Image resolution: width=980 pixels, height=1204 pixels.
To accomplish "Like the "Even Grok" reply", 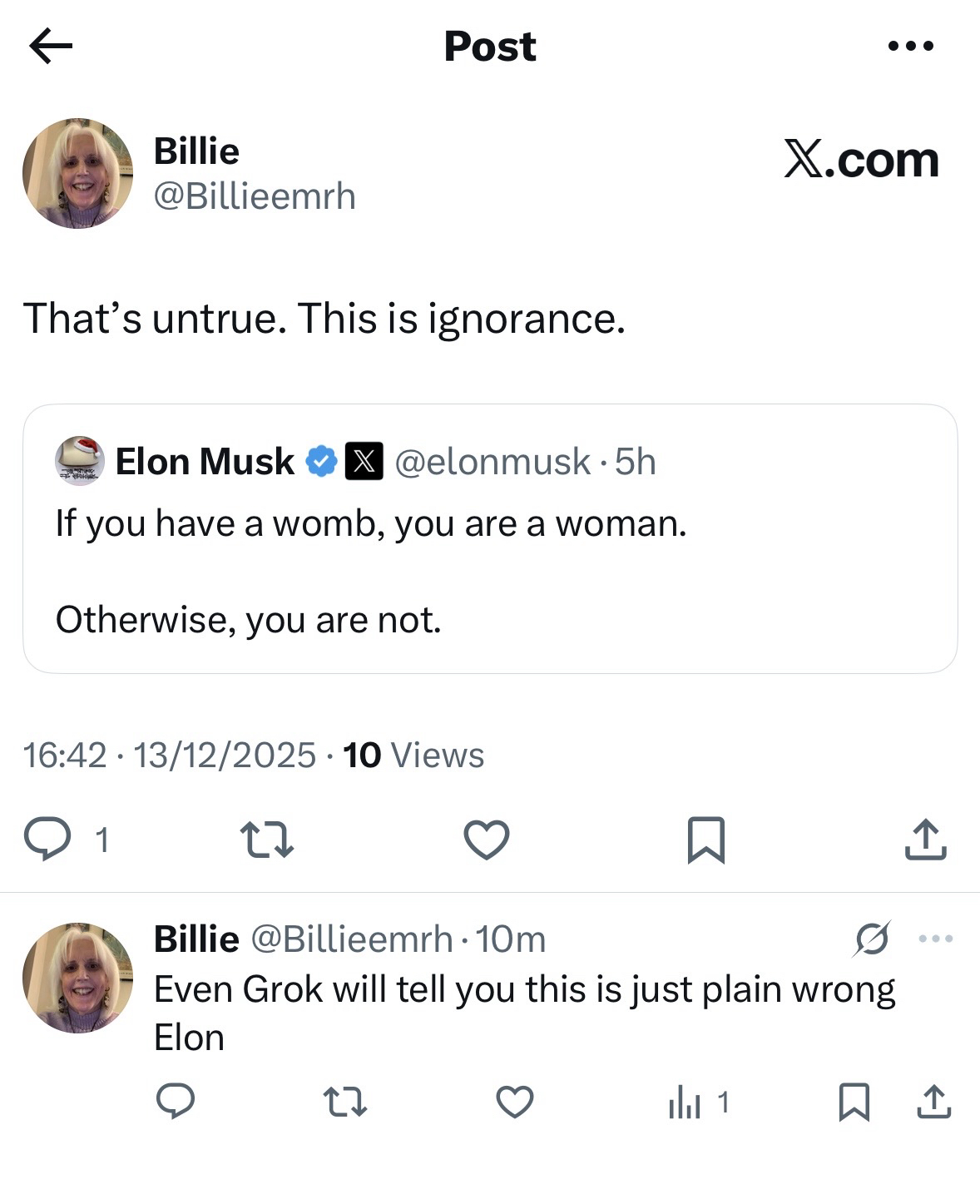I will tap(514, 1102).
